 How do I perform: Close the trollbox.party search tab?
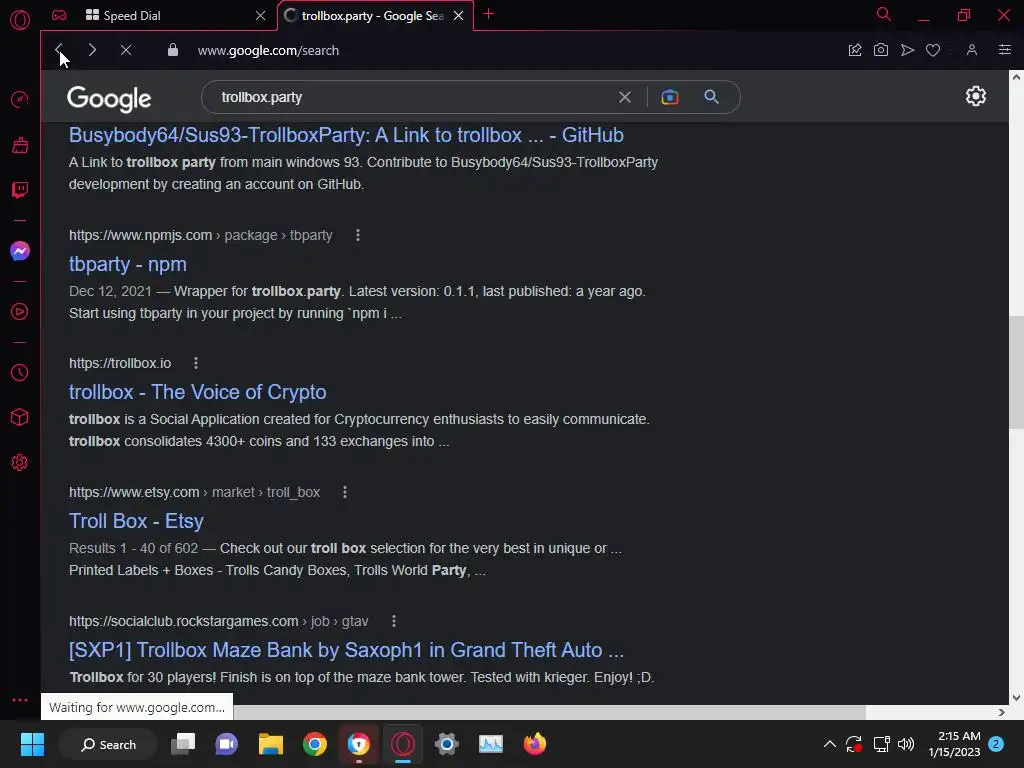[458, 16]
